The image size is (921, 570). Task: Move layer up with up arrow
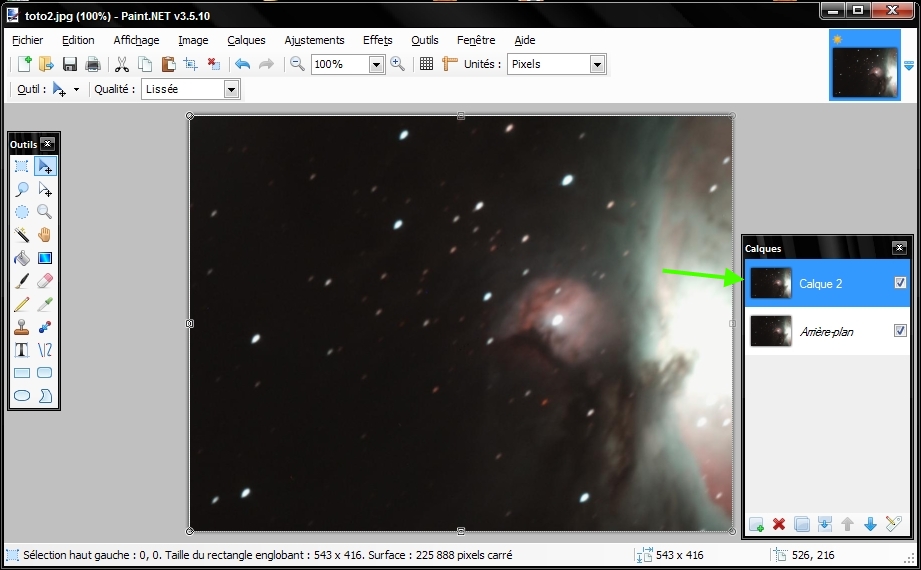point(848,524)
